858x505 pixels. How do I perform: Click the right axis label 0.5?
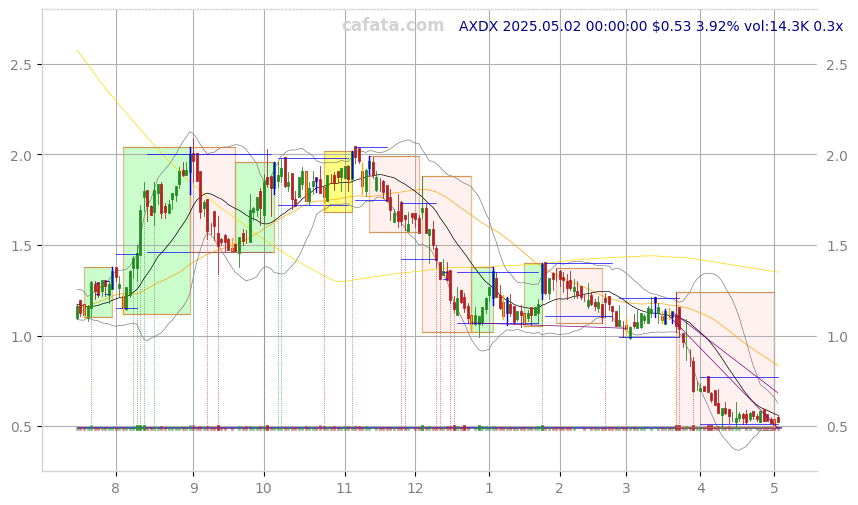837,427
